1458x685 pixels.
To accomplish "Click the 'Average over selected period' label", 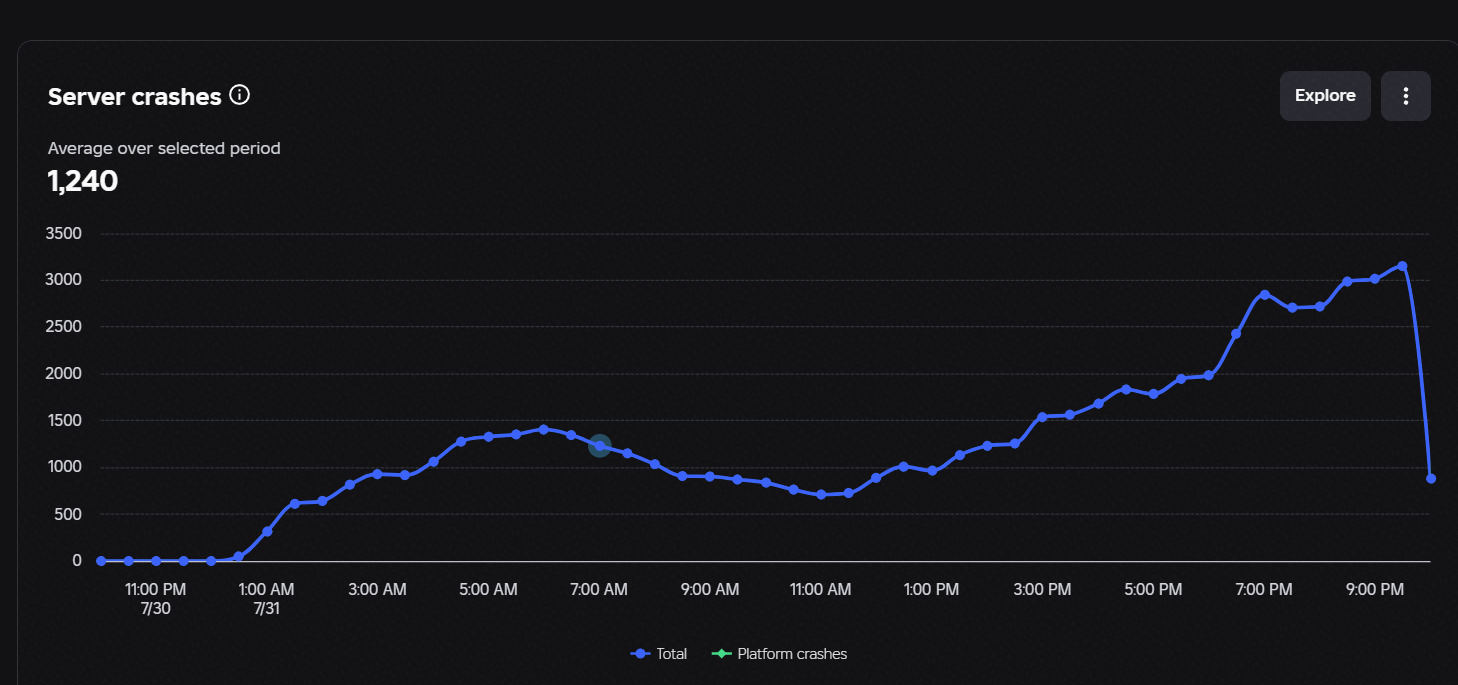I will [164, 148].
